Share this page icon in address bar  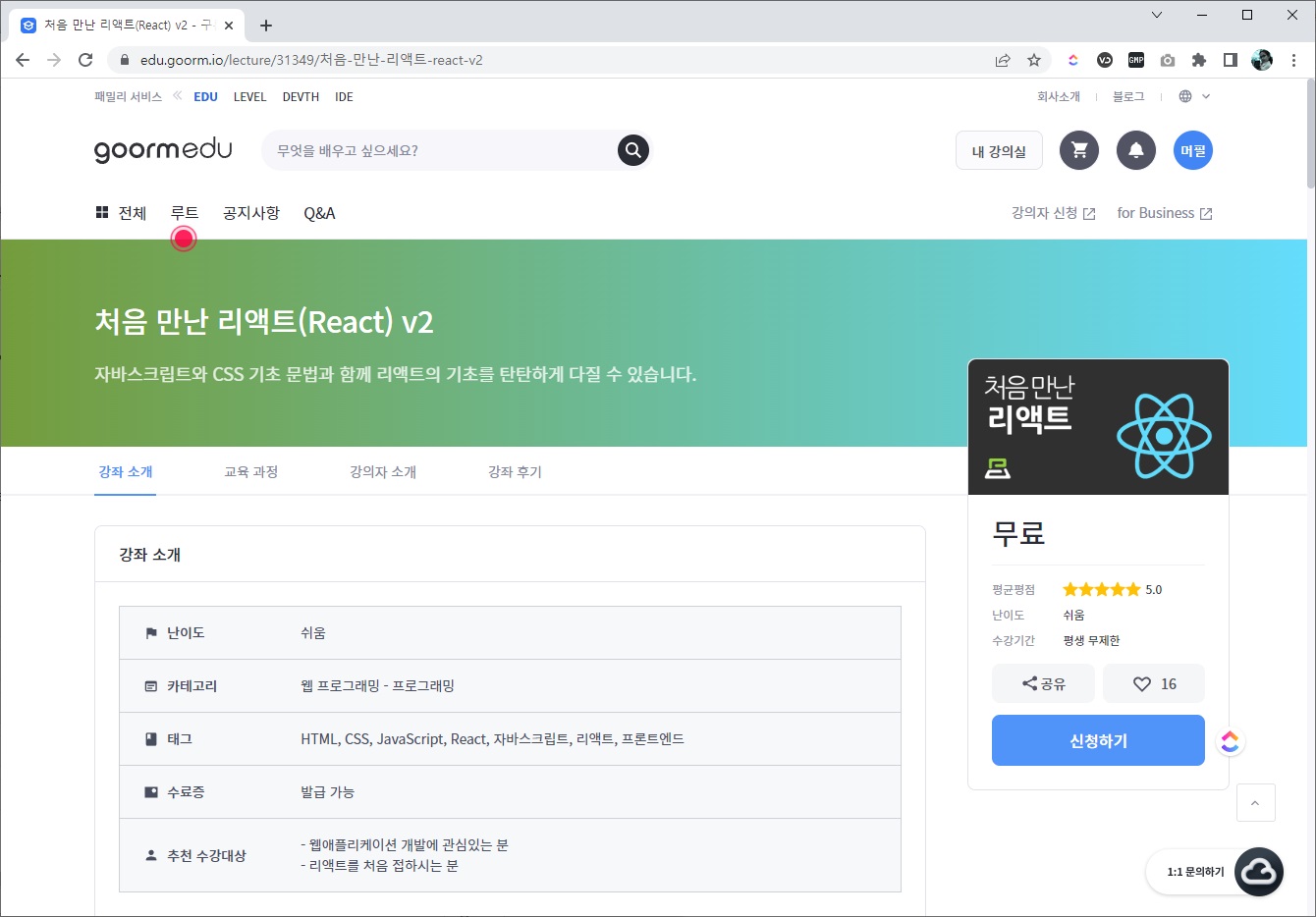[1003, 60]
